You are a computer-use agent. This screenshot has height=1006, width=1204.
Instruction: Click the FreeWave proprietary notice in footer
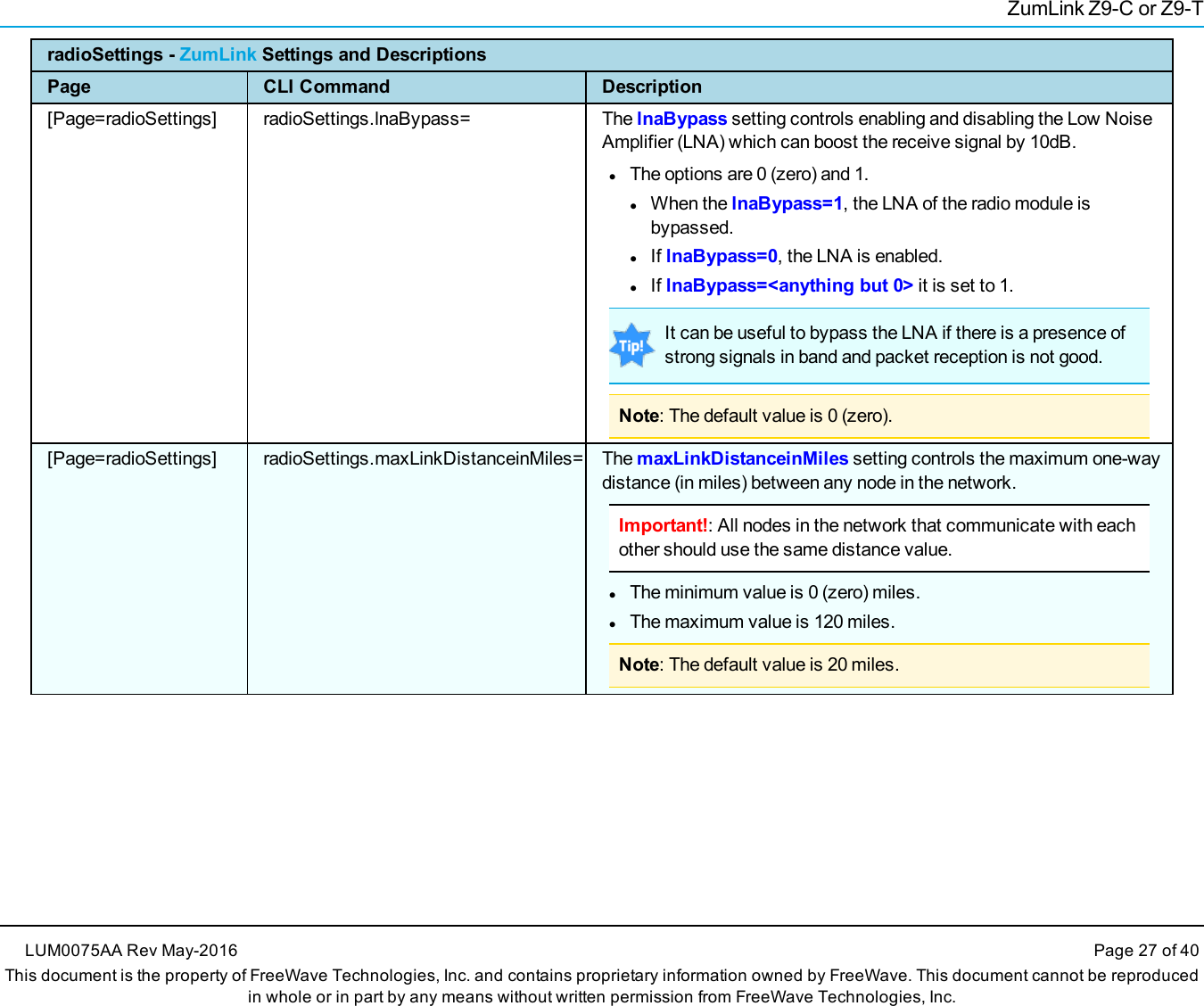tap(602, 986)
